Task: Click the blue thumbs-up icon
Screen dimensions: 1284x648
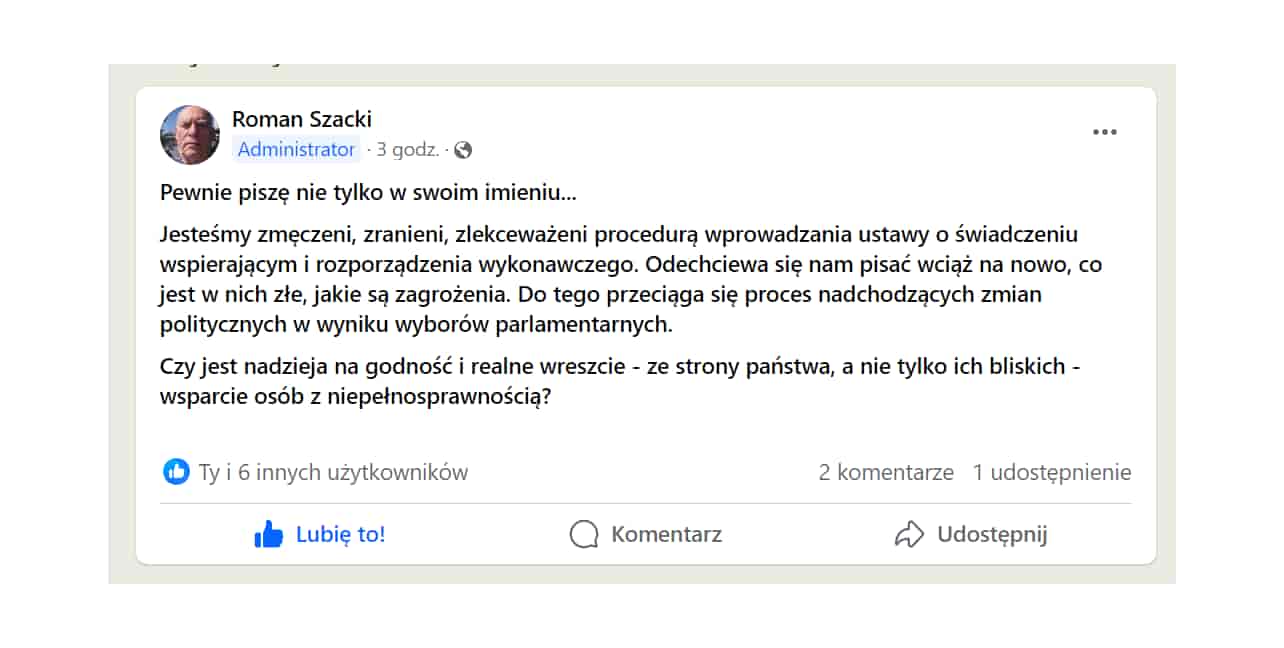Action: tap(269, 535)
